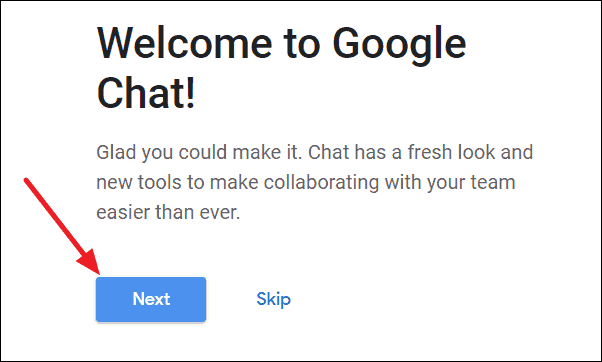
Task: Select the 'Welcome to Google Chat!' heading
Action: (x=281, y=67)
